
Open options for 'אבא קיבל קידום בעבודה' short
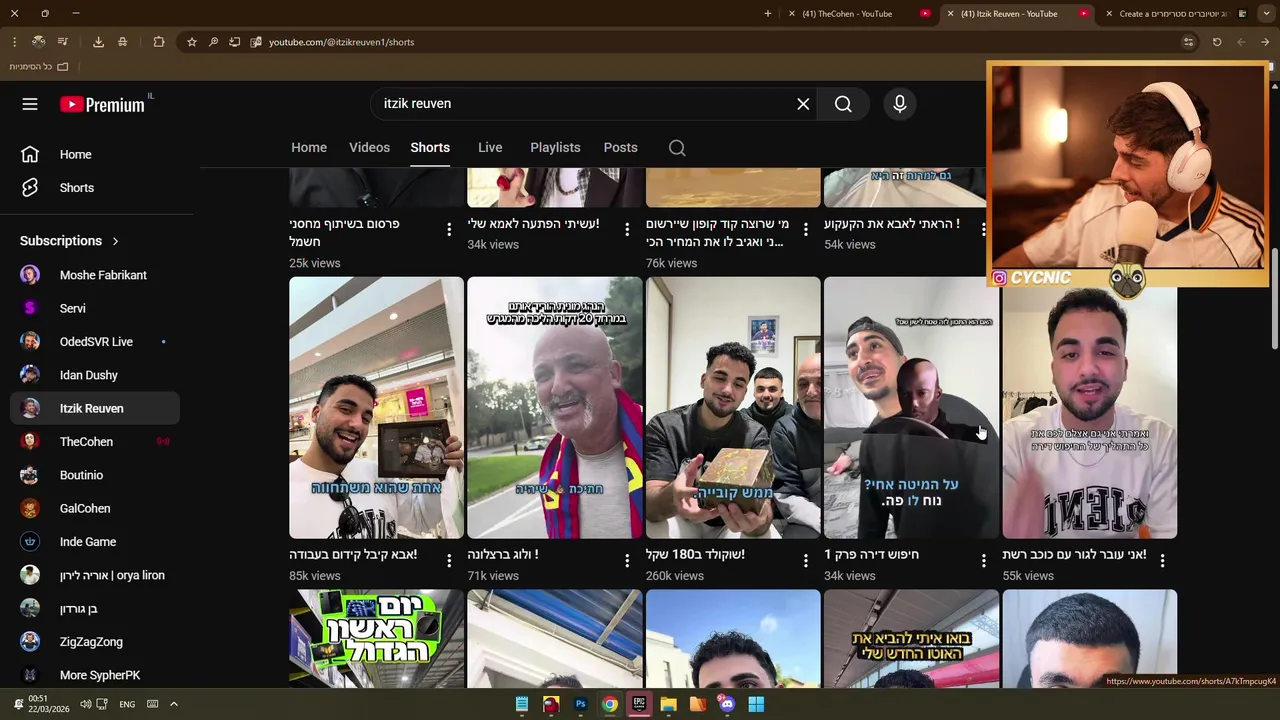(x=449, y=561)
